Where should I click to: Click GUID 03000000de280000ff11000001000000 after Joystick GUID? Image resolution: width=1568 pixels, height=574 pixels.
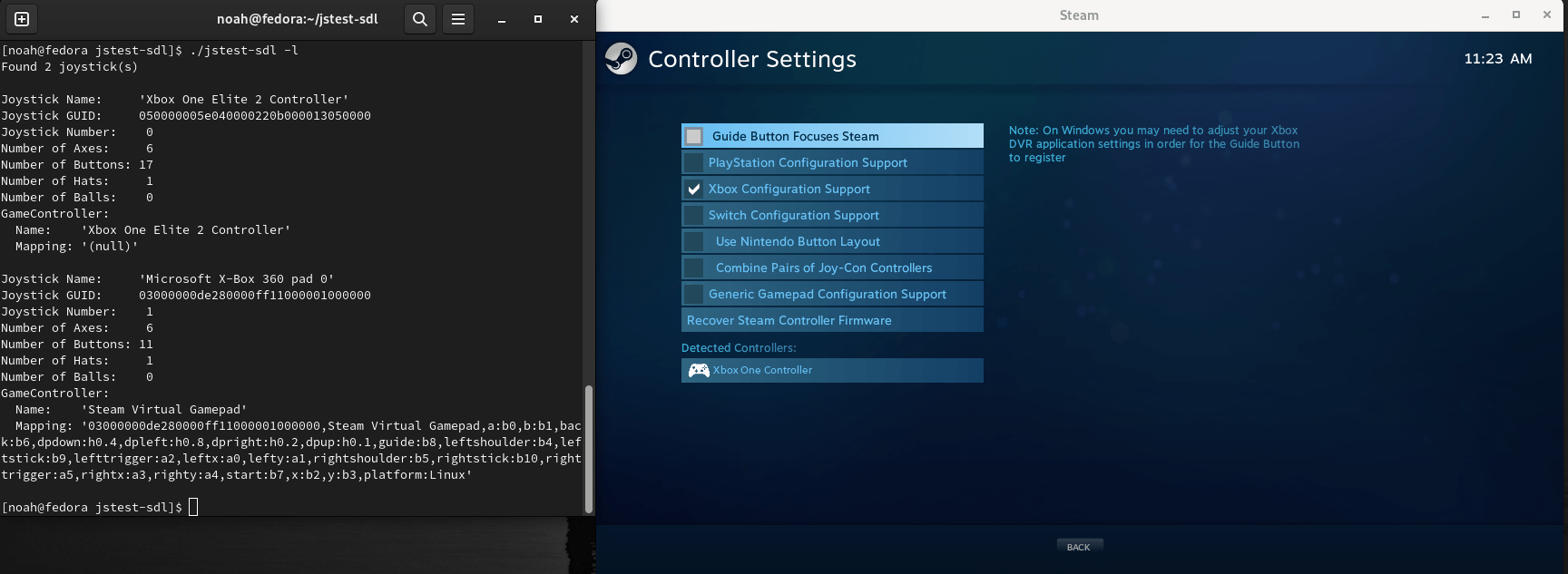point(255,296)
